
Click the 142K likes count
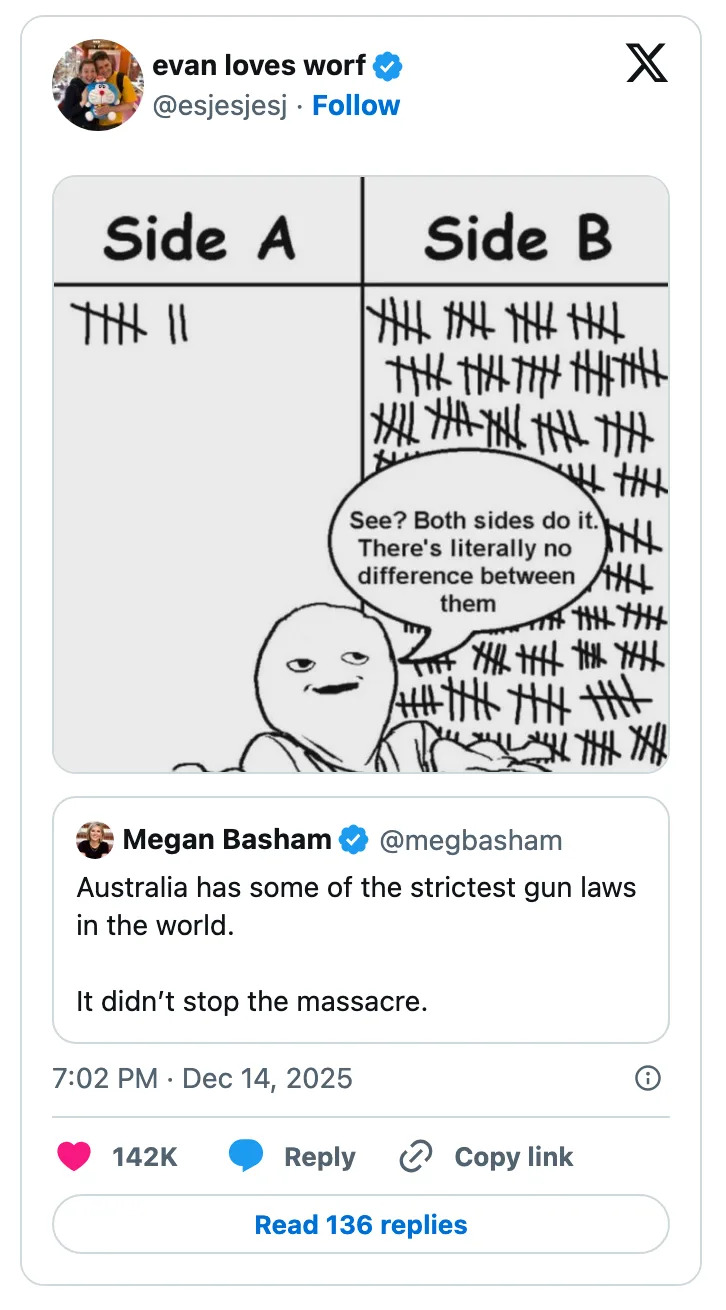point(145,1157)
